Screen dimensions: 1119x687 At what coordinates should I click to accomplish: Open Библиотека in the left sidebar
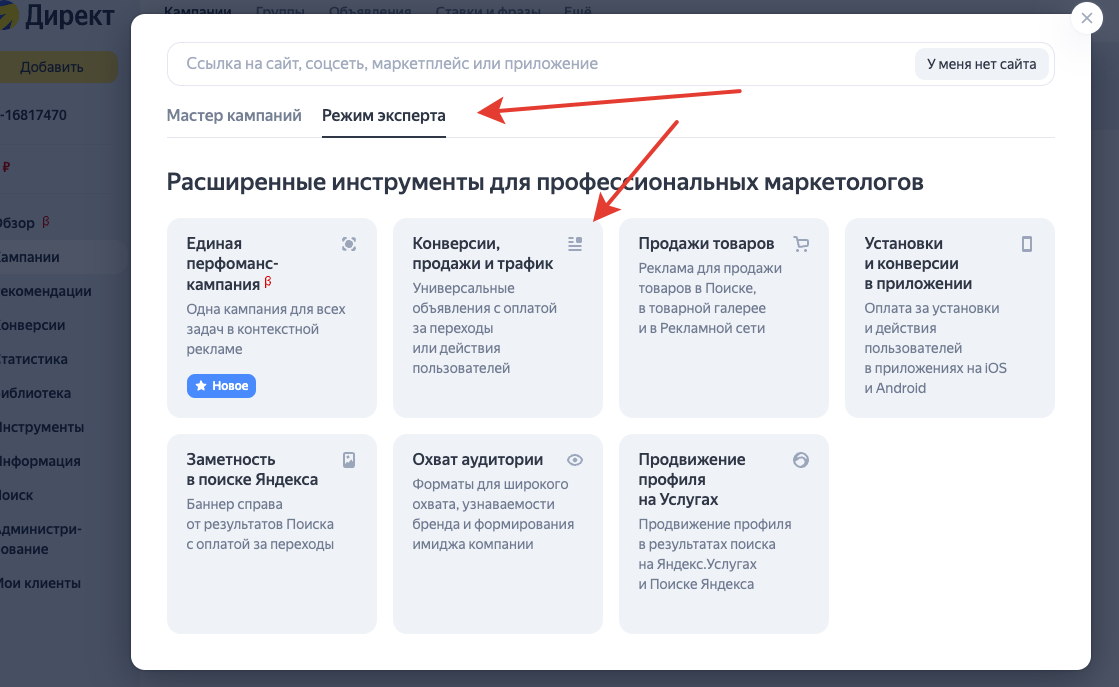pos(35,393)
